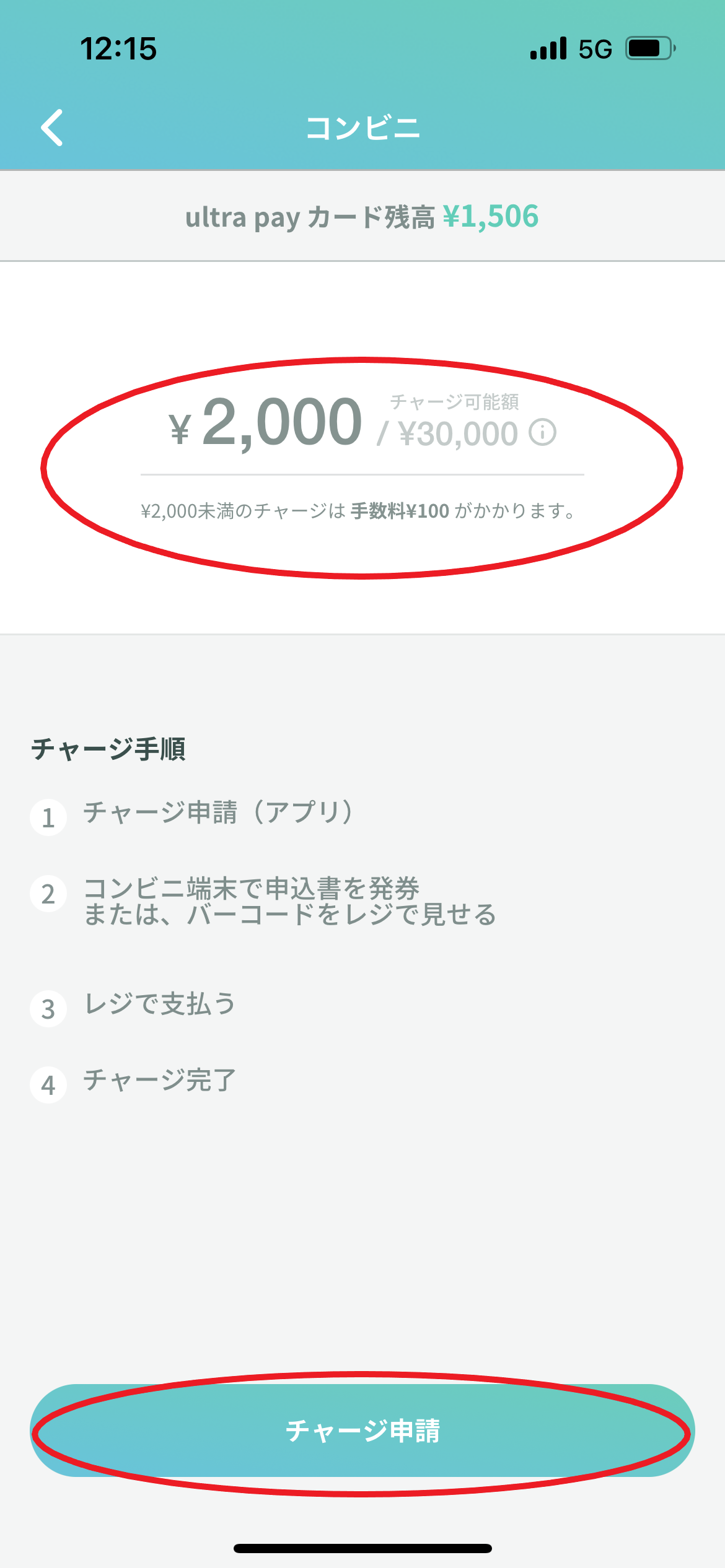This screenshot has height=1568, width=725.
Task: Tap the back arrow icon
Action: pos(52,128)
